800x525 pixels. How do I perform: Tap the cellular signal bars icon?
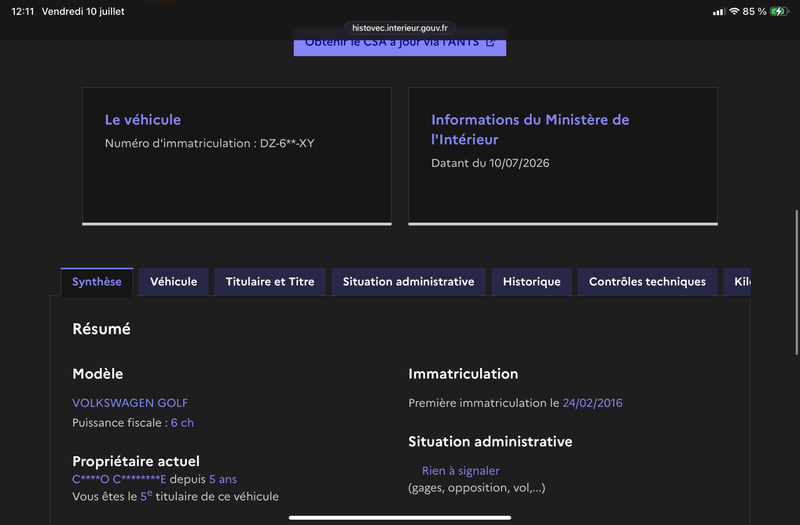tap(719, 12)
